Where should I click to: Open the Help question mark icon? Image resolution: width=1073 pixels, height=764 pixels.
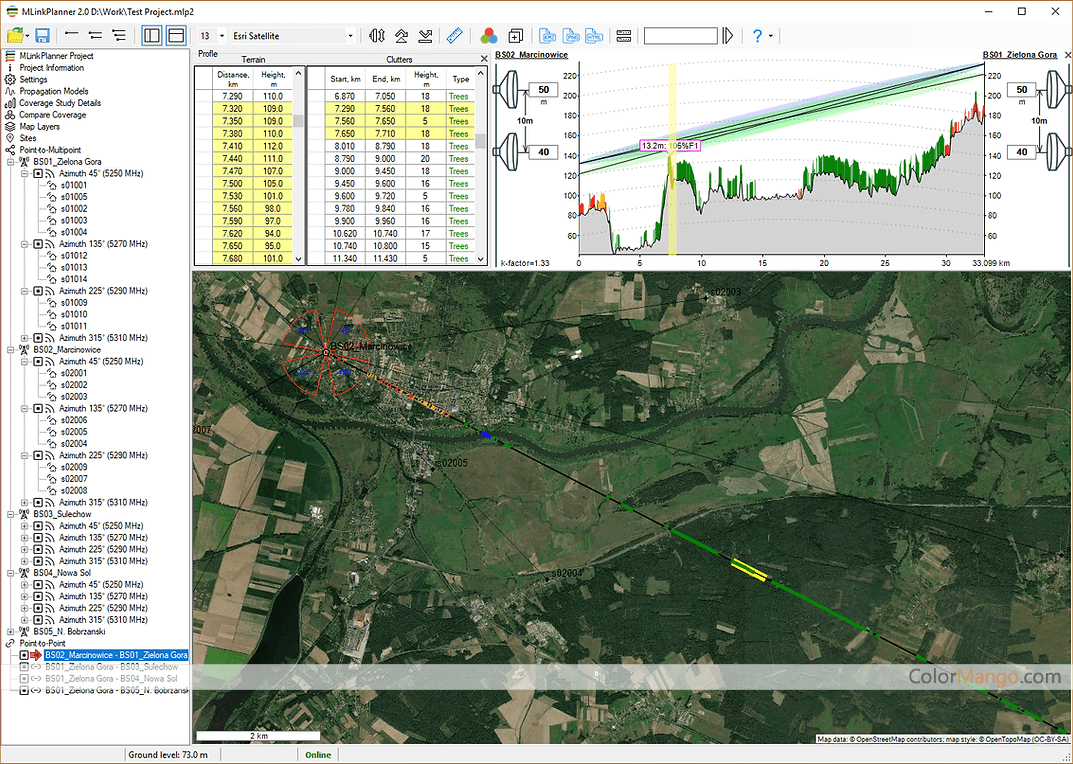756,35
